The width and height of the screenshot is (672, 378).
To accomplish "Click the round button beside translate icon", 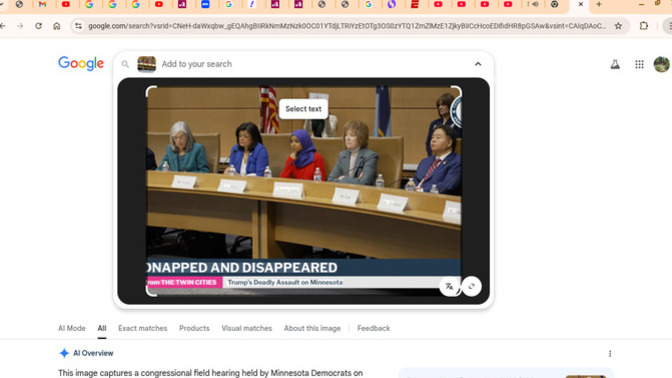I will click(471, 286).
